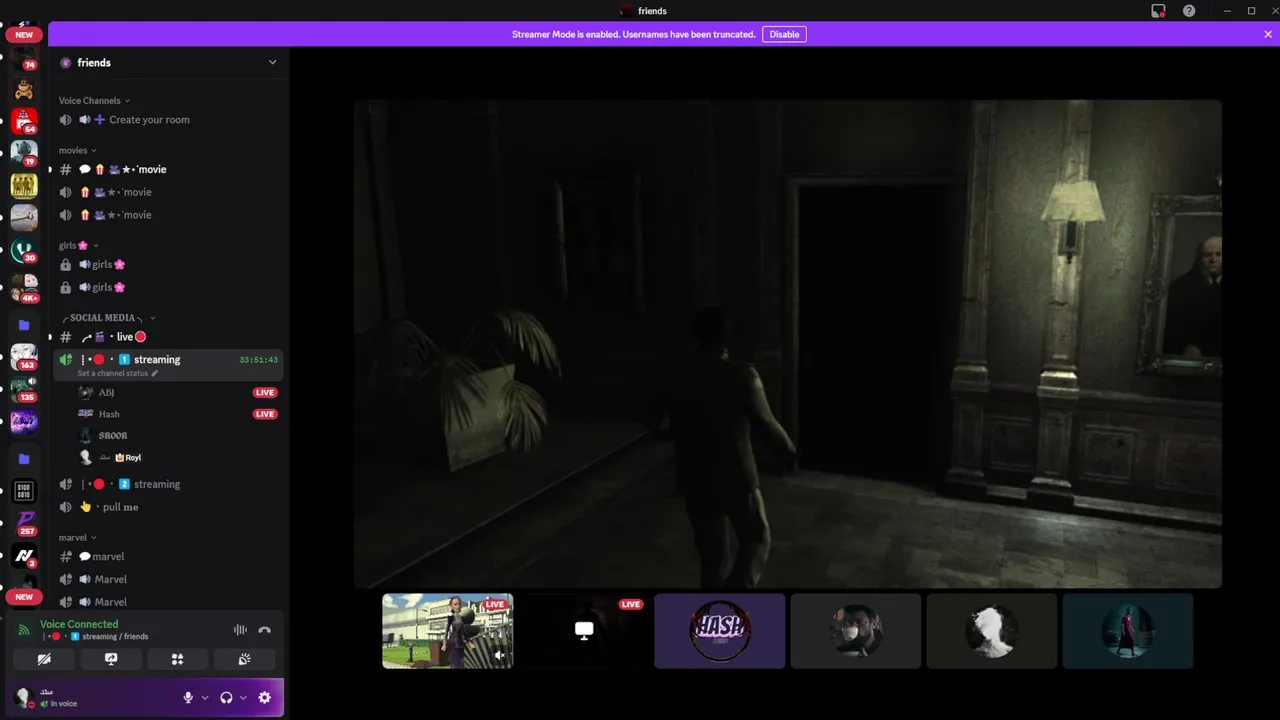
Task: Expand the lower blue server folder
Action: [24, 459]
